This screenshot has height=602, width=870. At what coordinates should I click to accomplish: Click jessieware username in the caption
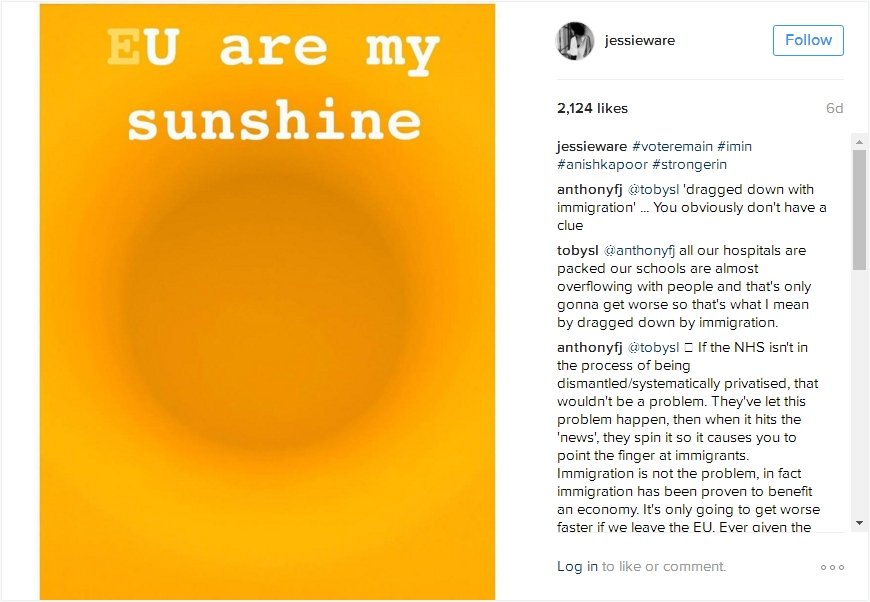[x=592, y=147]
